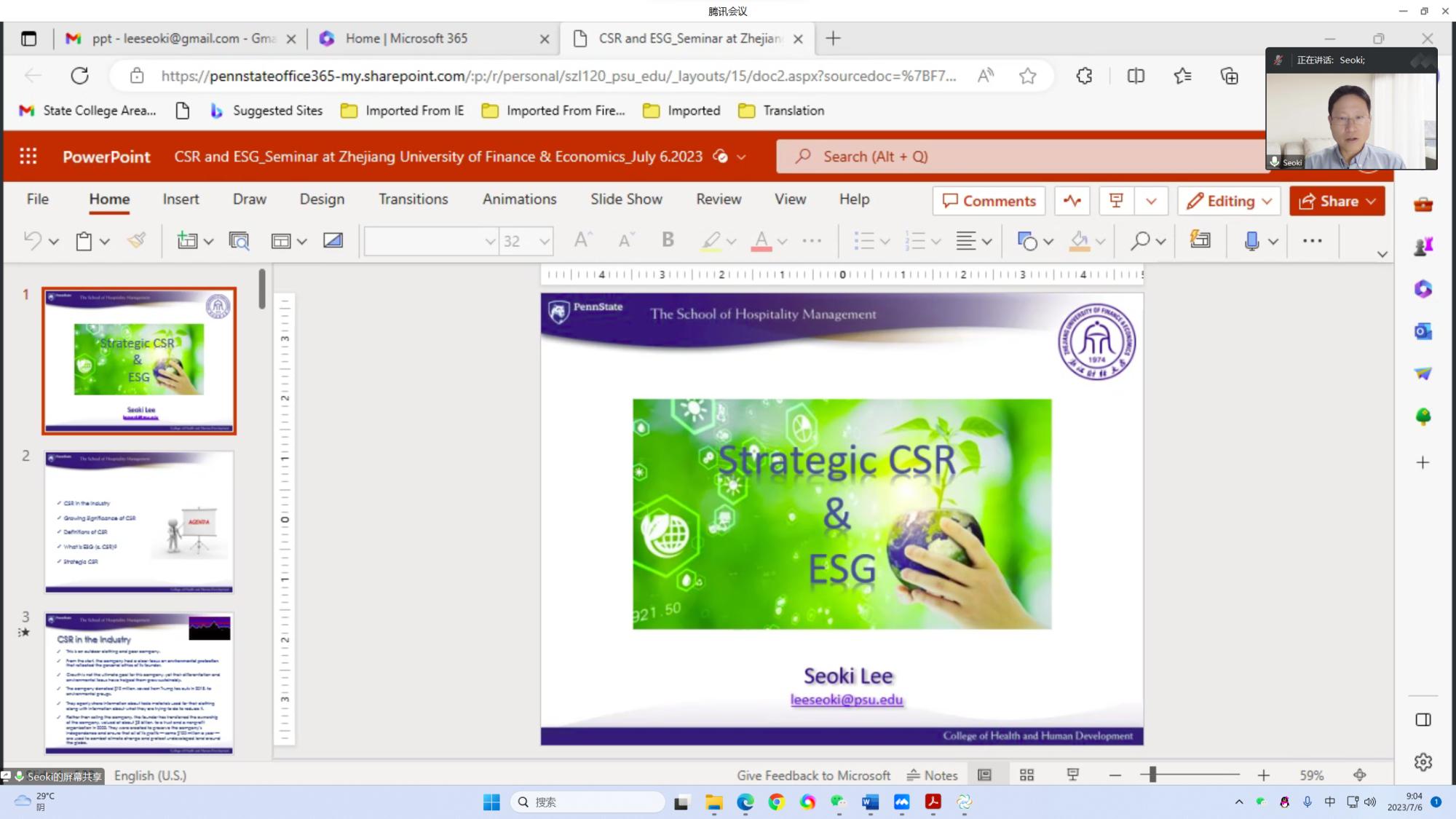Select slide 2 thumbnail

tap(139, 521)
